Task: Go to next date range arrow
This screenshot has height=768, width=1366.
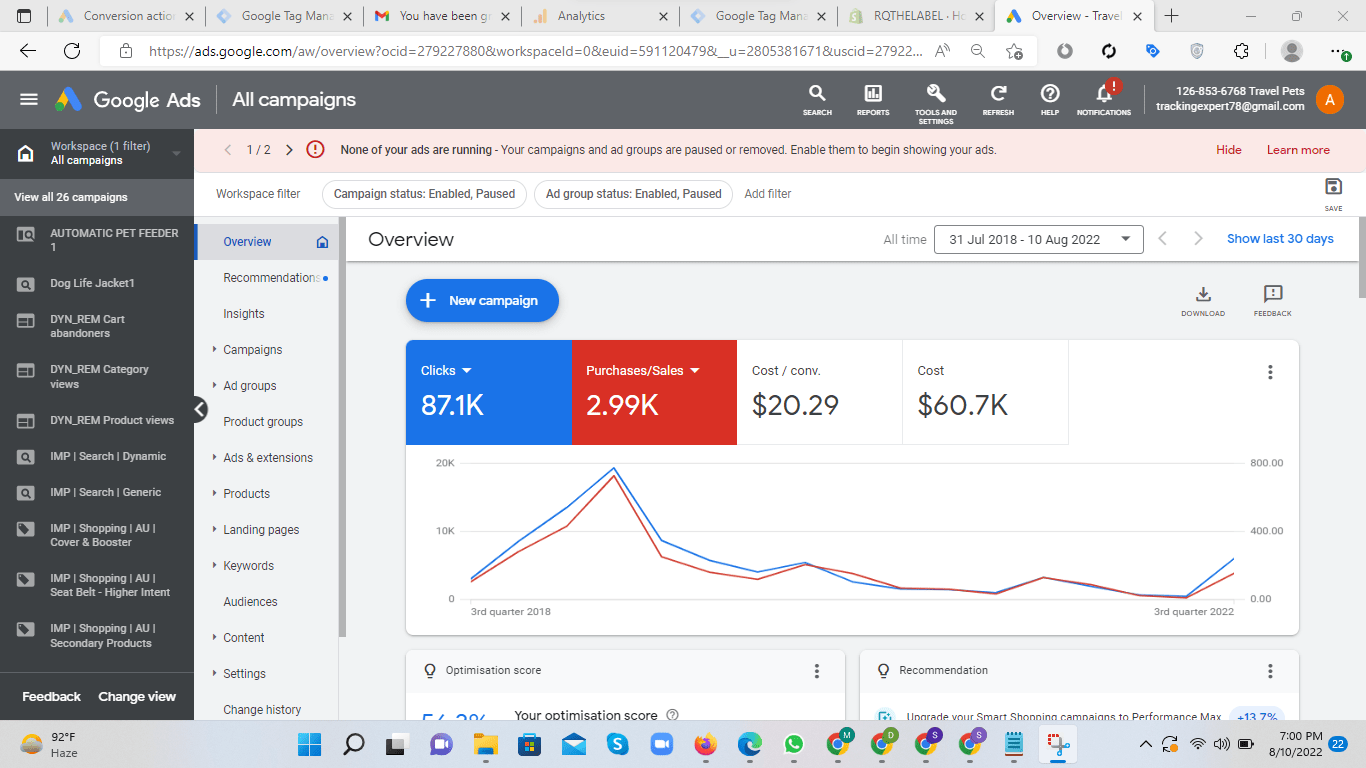Action: click(1198, 239)
